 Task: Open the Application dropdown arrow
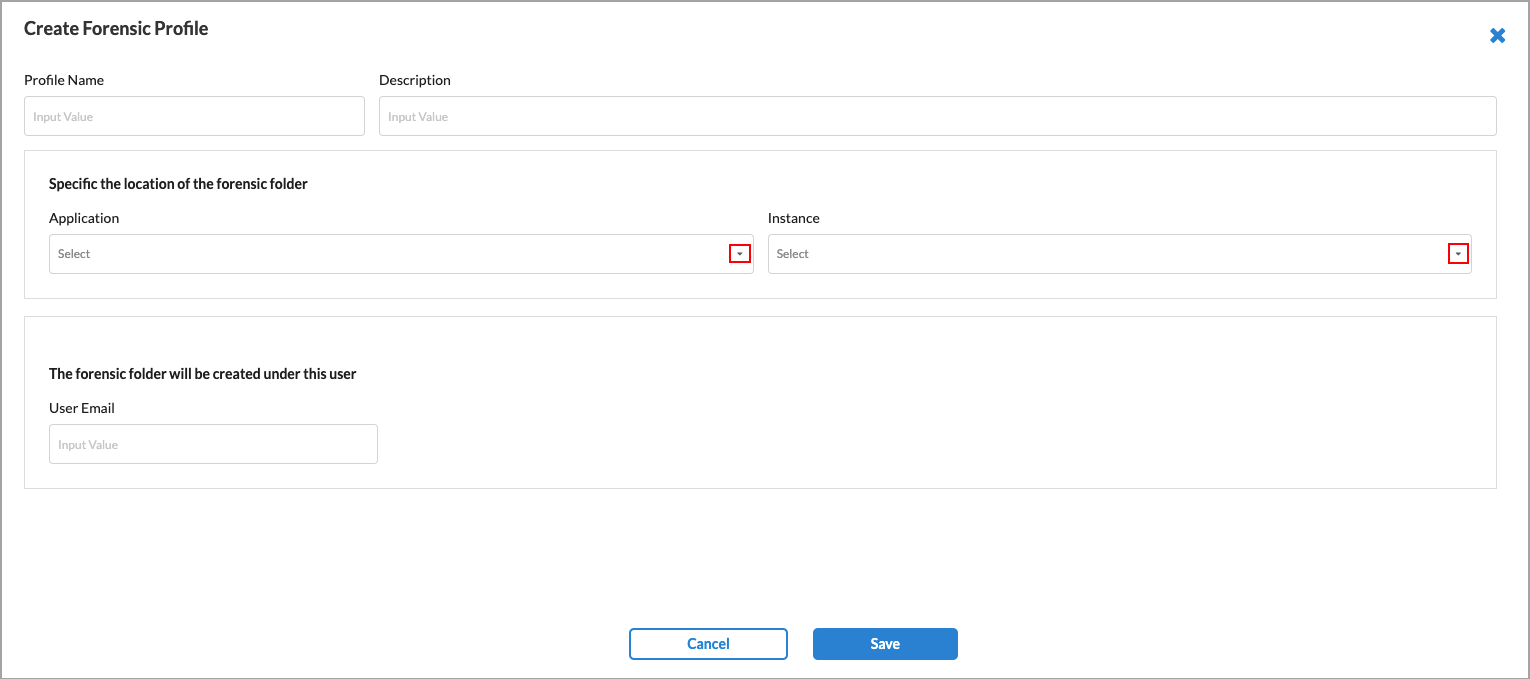pos(739,254)
